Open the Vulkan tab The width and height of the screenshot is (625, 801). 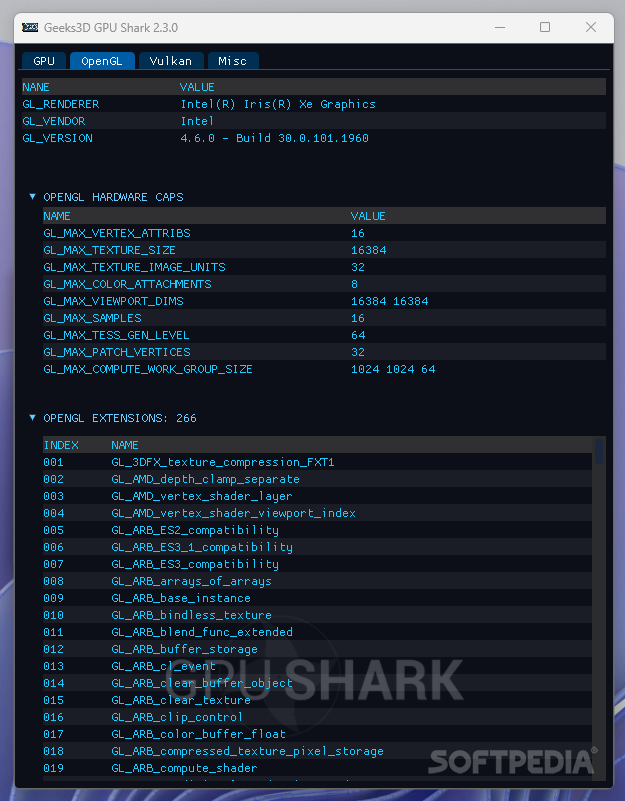pyautogui.click(x=171, y=61)
